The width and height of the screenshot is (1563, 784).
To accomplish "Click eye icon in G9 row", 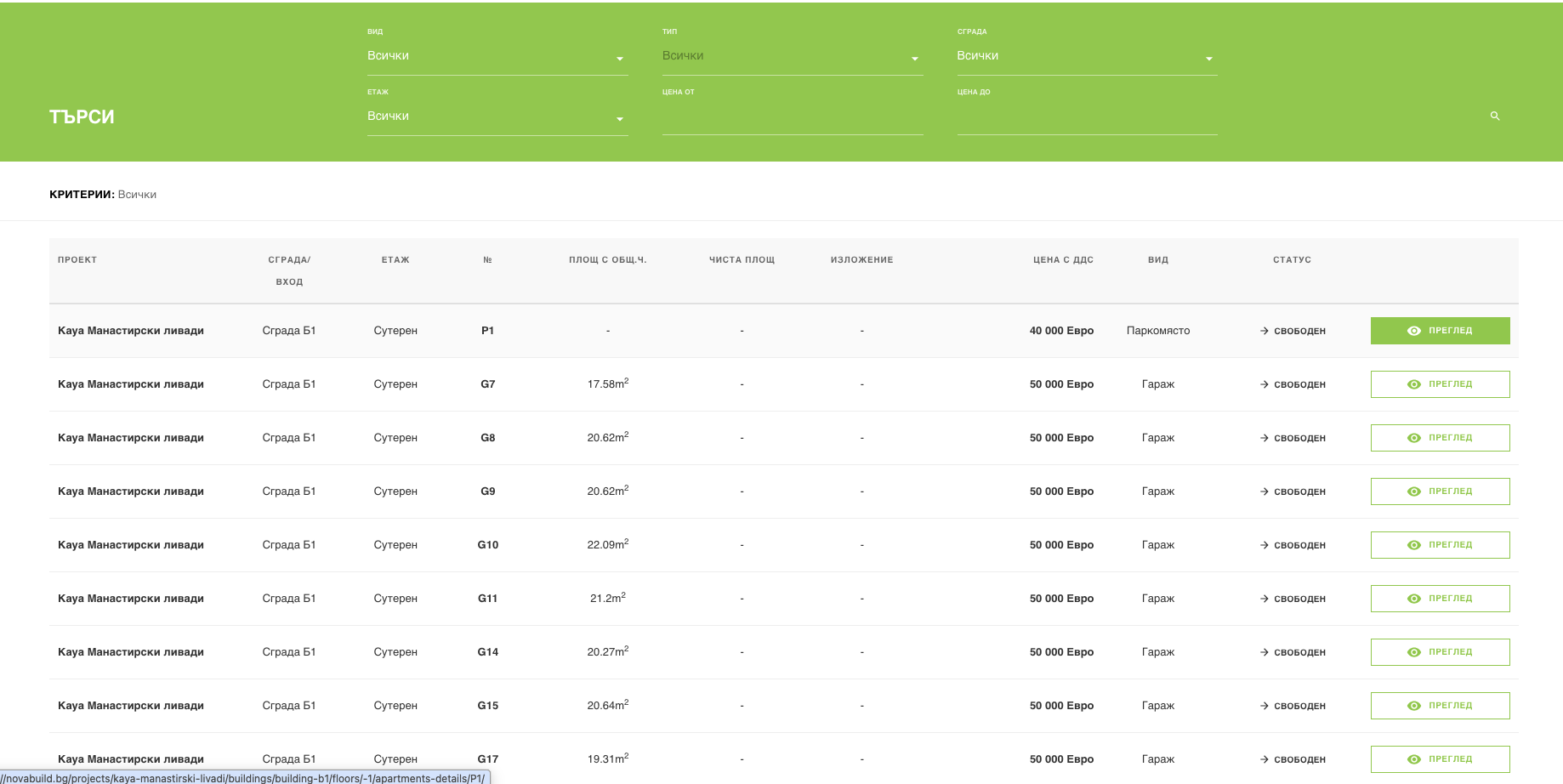I will (x=1413, y=491).
